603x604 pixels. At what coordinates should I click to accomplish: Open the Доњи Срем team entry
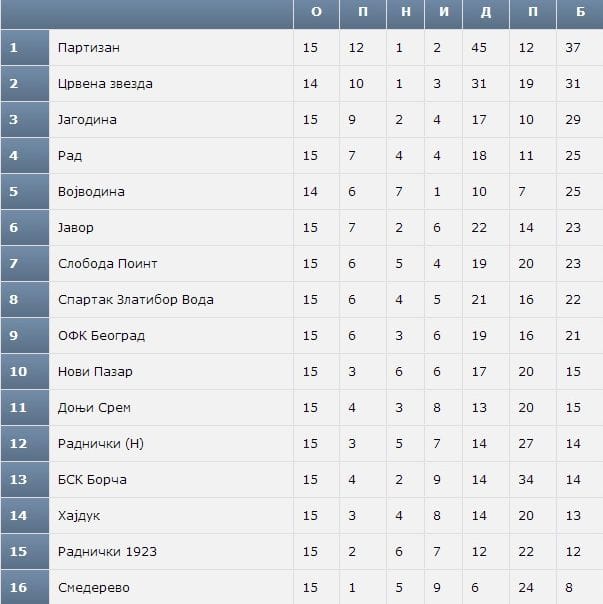pos(94,408)
